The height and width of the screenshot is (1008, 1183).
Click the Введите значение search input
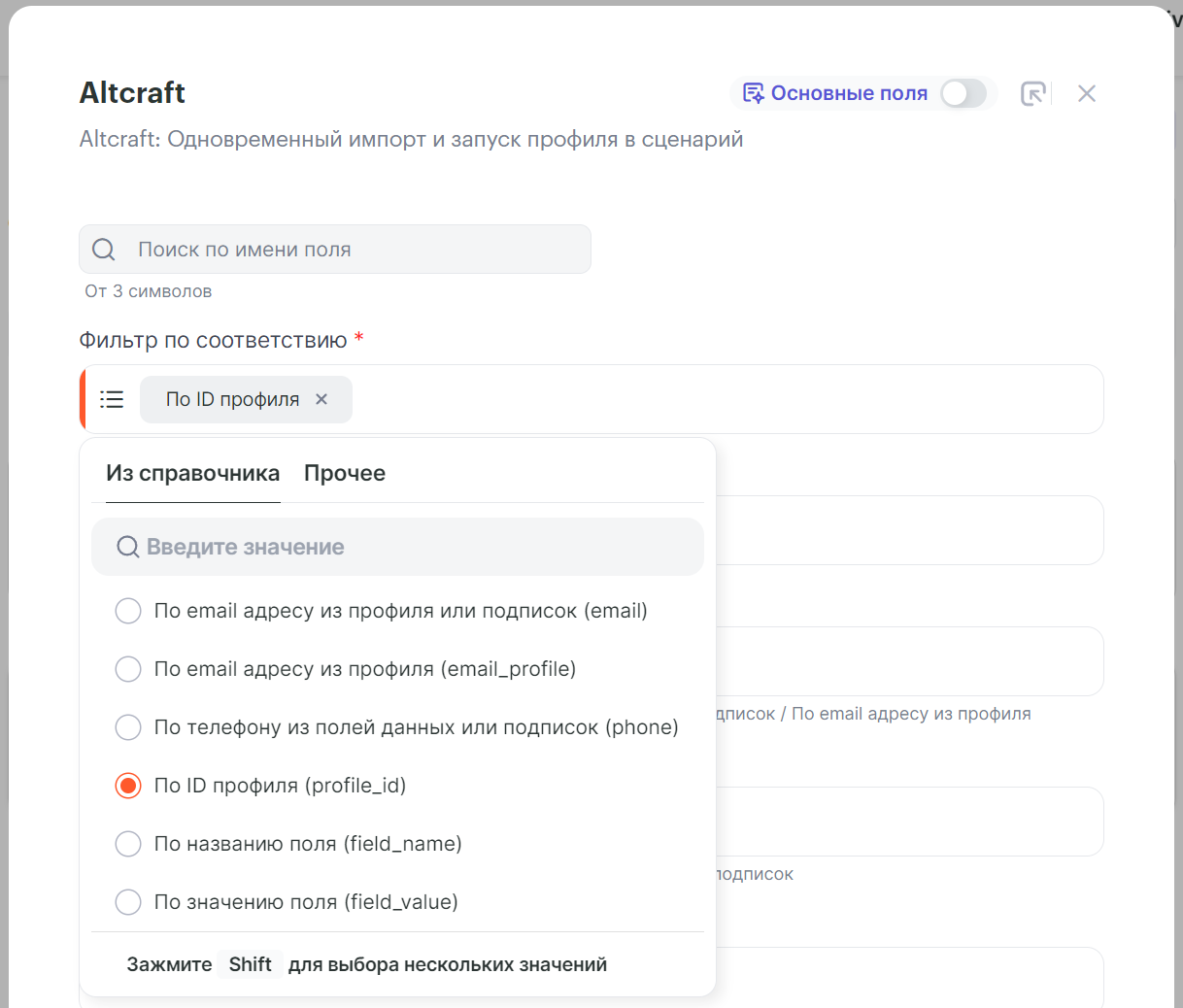click(x=397, y=547)
